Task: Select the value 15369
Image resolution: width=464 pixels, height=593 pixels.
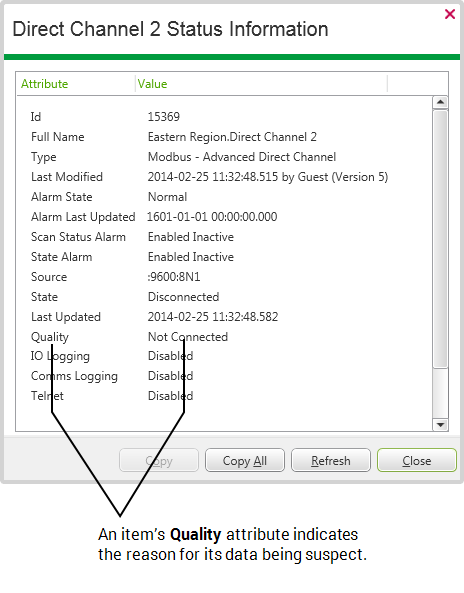Action: click(163, 117)
